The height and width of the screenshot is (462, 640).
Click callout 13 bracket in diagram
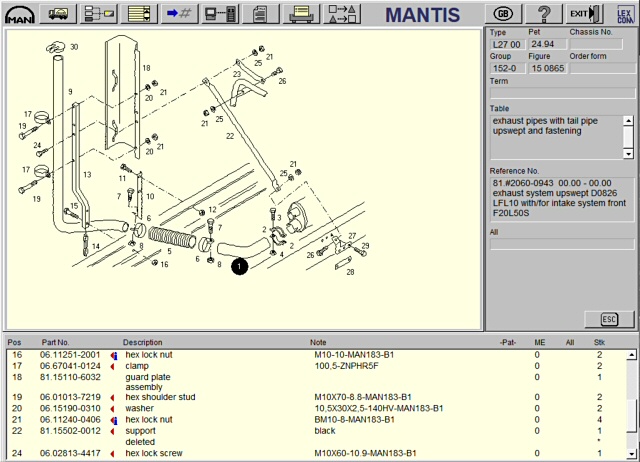[x=87, y=175]
